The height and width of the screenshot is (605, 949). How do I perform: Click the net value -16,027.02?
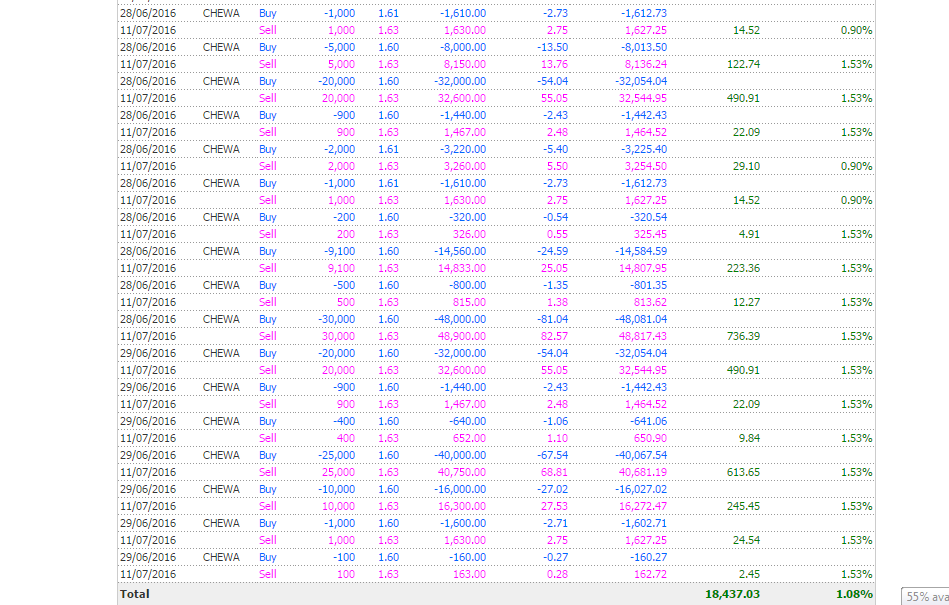click(641, 488)
